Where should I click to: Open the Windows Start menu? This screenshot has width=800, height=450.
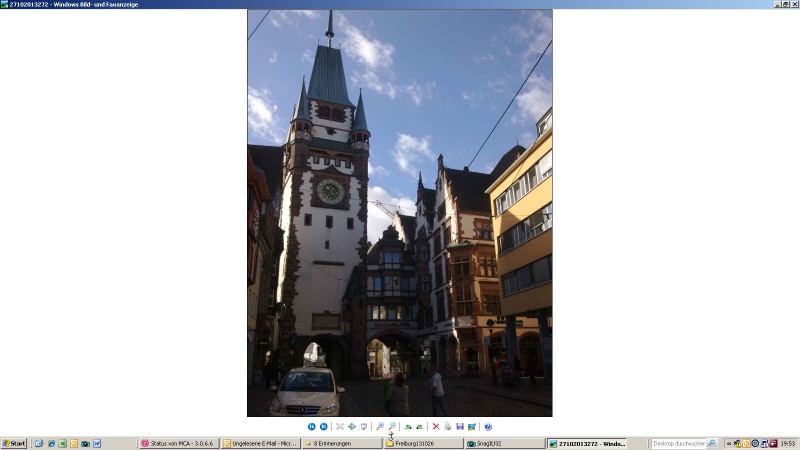[x=14, y=443]
